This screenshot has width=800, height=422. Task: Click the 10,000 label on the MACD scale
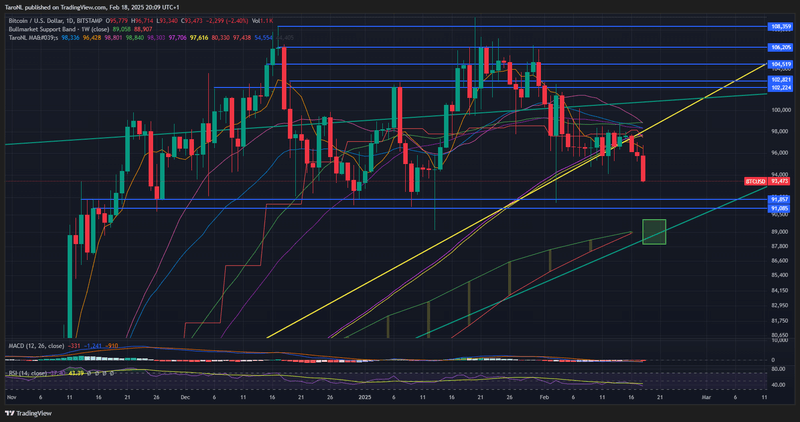(781, 340)
